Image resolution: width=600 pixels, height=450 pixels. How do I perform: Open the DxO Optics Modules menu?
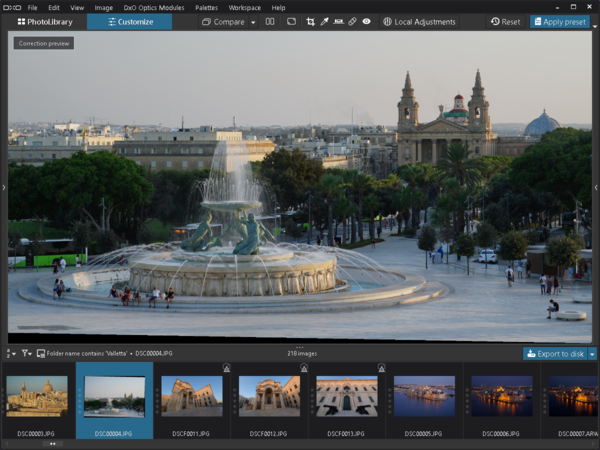pos(153,7)
